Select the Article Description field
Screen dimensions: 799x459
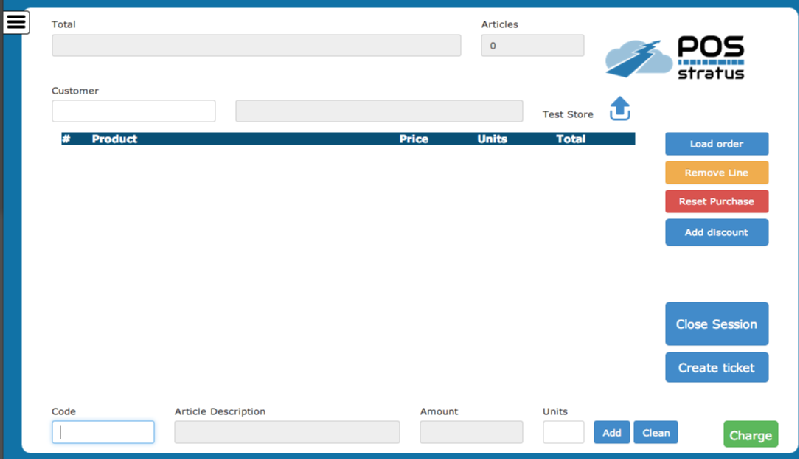tap(287, 432)
